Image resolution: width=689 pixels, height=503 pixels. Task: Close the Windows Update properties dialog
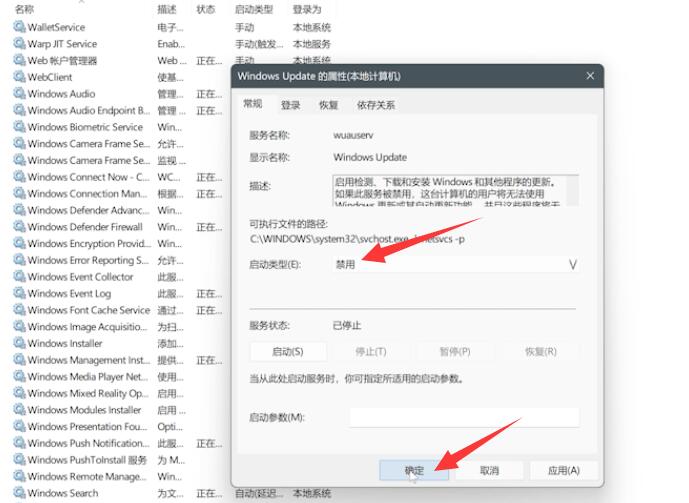click(x=590, y=76)
